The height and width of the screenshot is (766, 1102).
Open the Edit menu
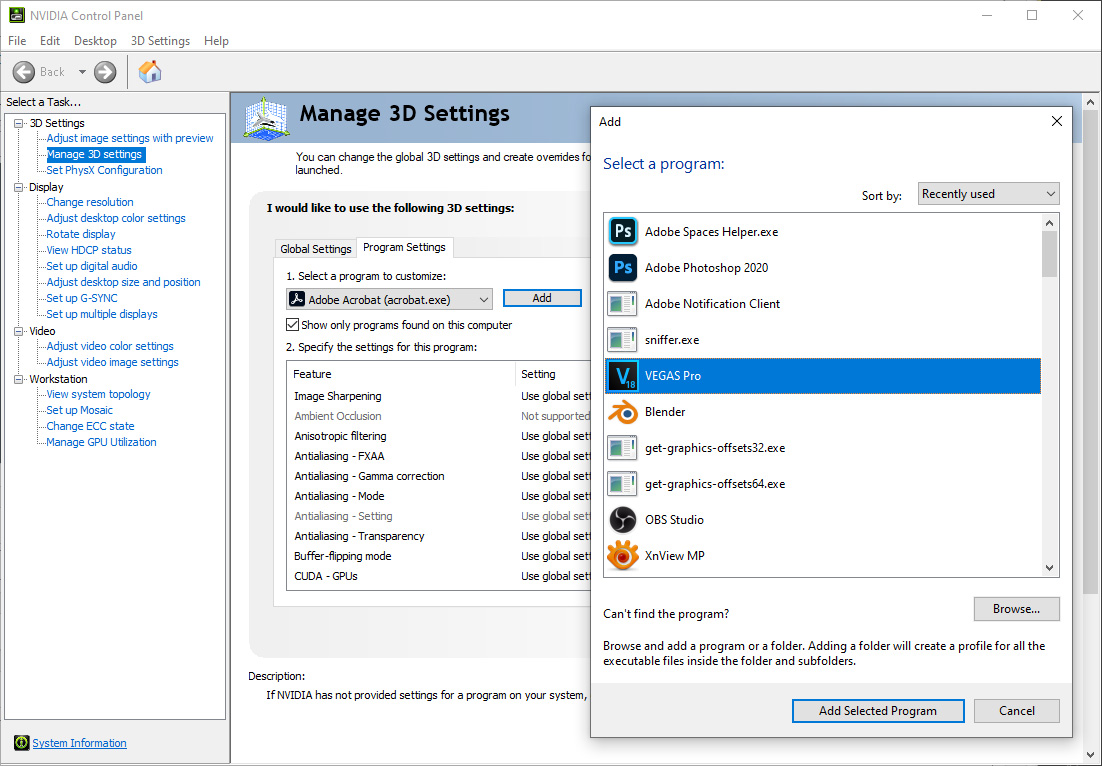(x=50, y=41)
